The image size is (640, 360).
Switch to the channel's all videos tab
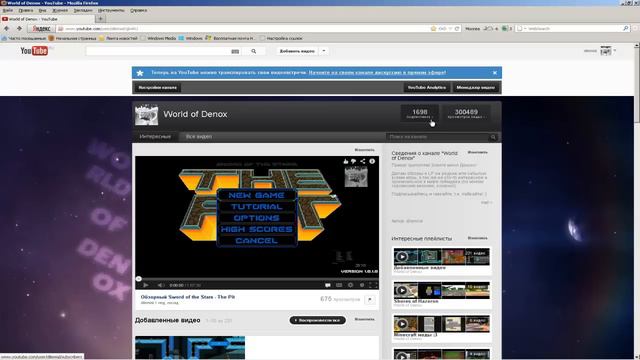199,136
